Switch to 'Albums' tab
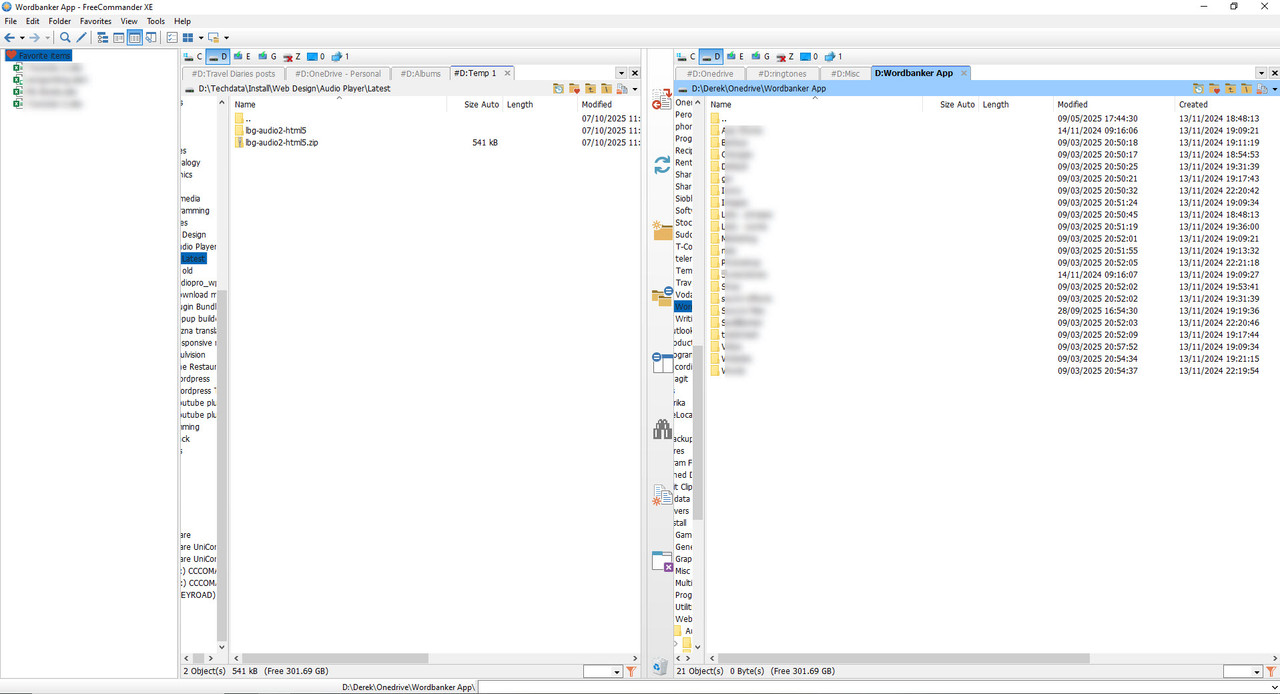Screen dimensions: 1280x694 [420, 73]
